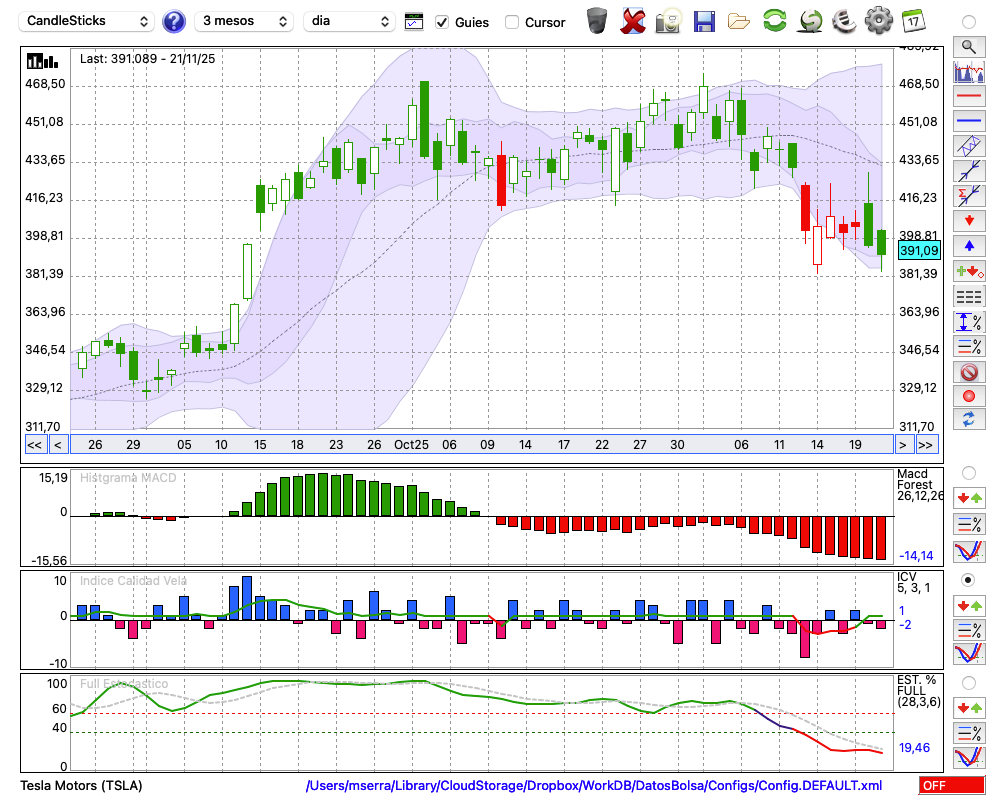Click the green dollar currency icon
Image resolution: width=1000 pixels, height=800 pixels.
[810, 21]
